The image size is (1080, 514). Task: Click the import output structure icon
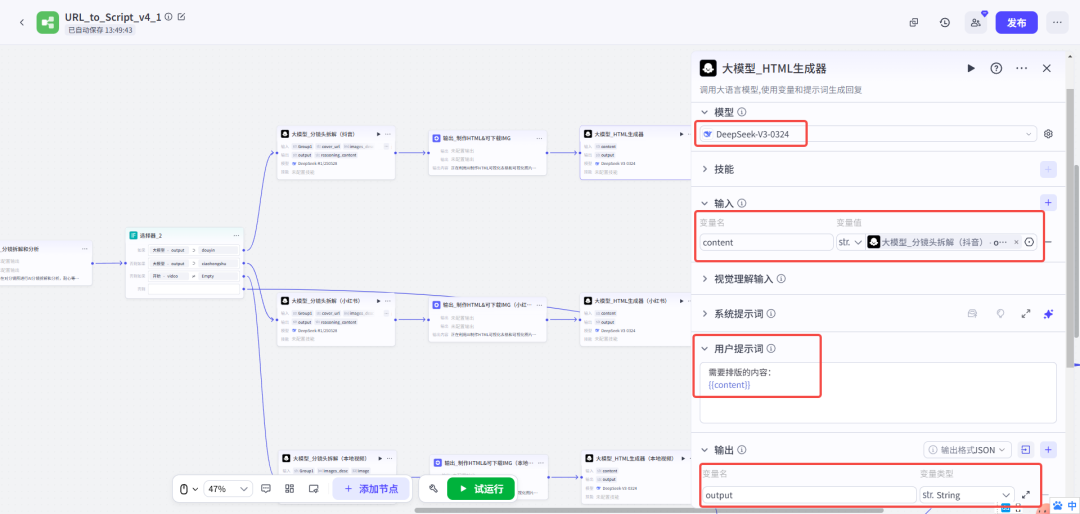1026,450
